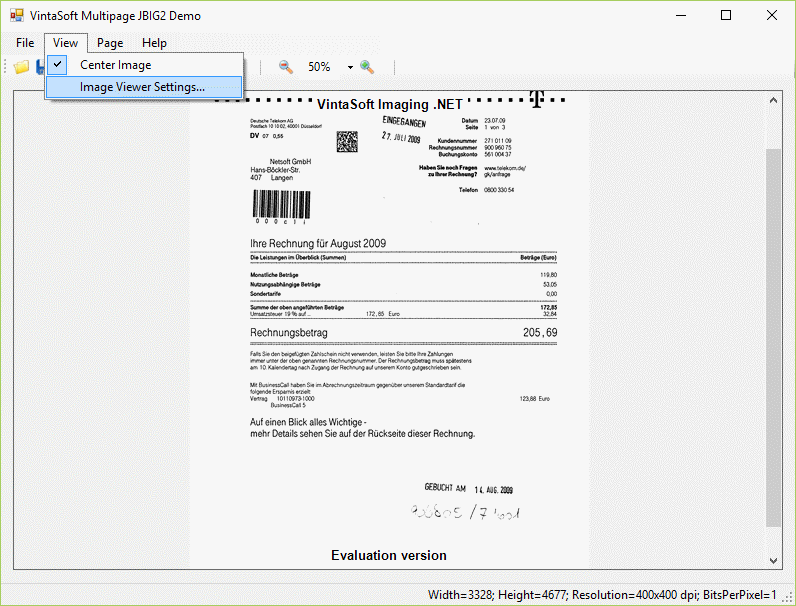Viewport: 796px width, 606px height.
Task: Open the zoom percentage dropdown arrow
Action: pyautogui.click(x=350, y=67)
